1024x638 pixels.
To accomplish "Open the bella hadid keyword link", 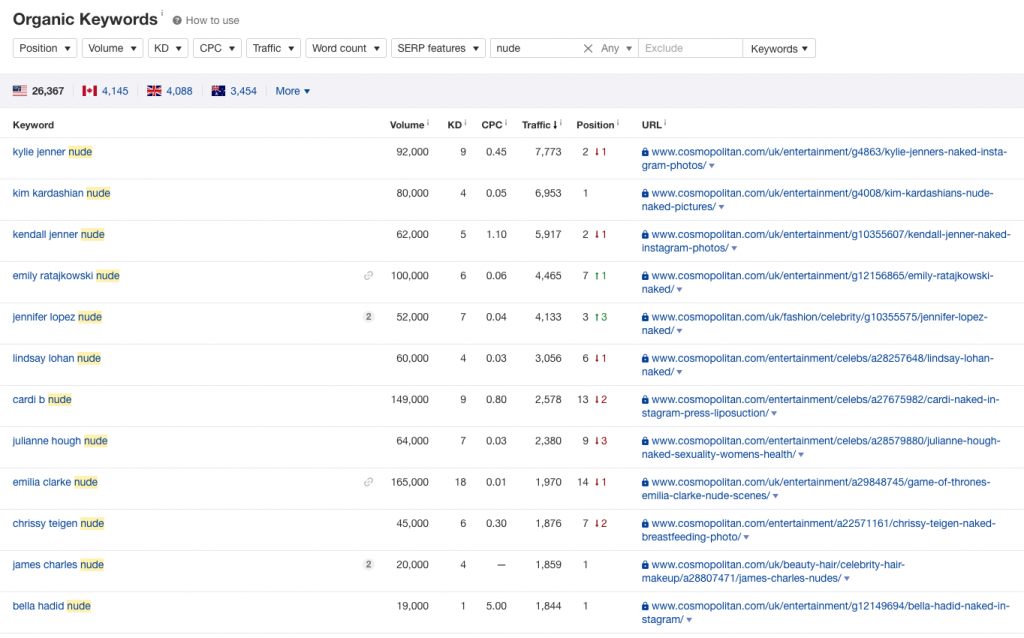I will click(52, 606).
